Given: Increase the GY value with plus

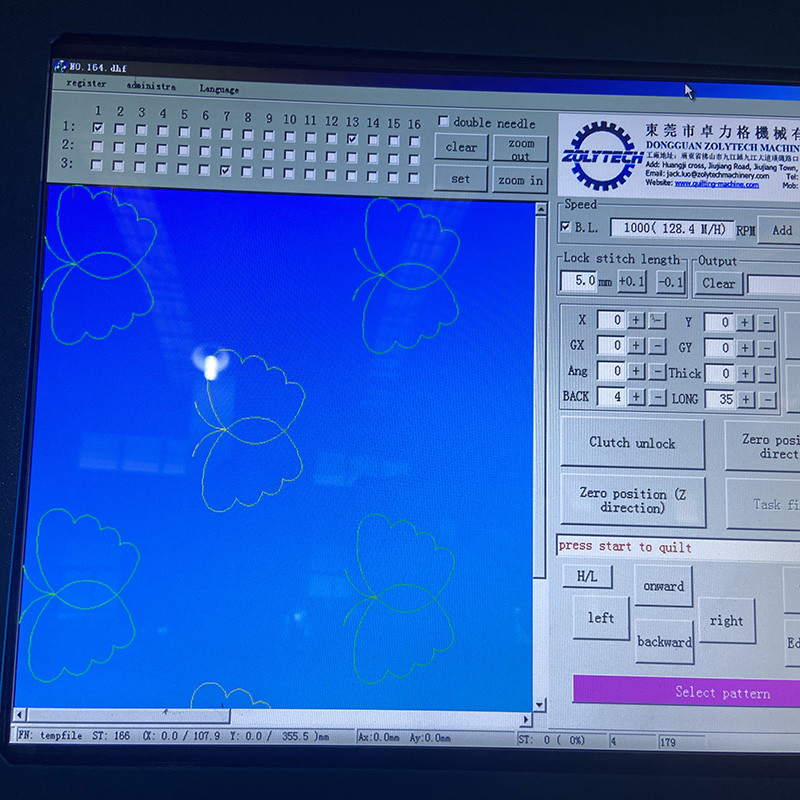Looking at the screenshot, I should pos(745,348).
